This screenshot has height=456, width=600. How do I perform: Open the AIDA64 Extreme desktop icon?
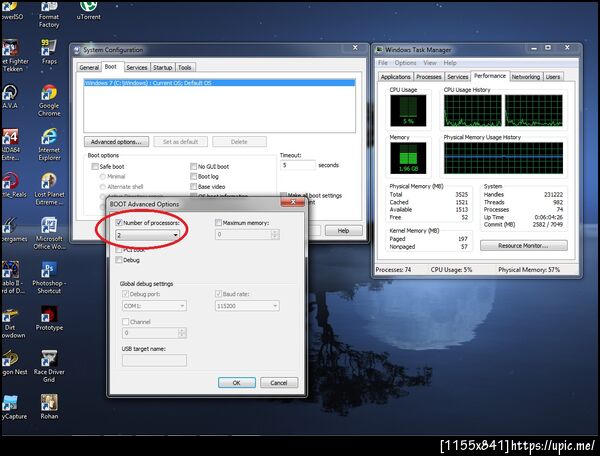click(x=10, y=145)
